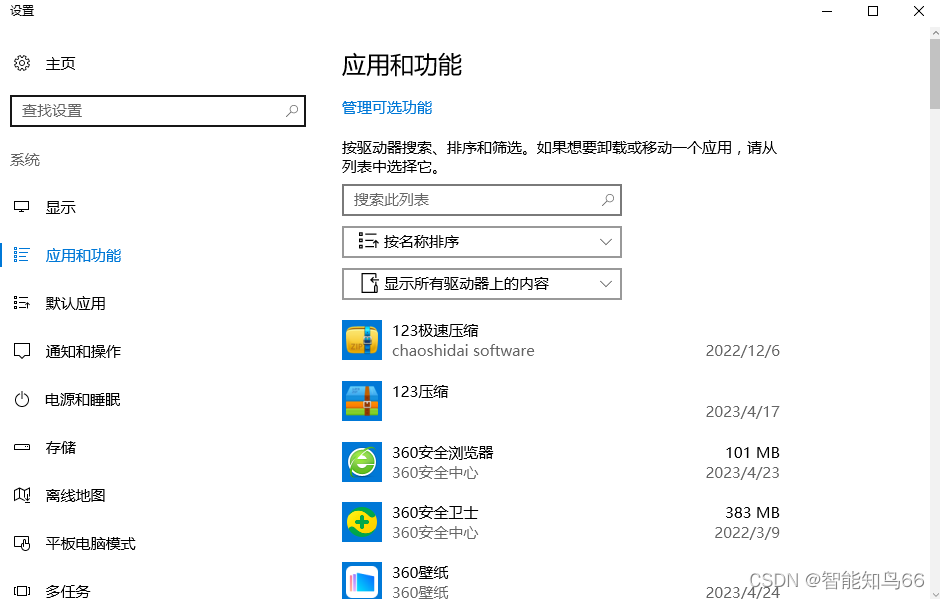This screenshot has width=940, height=599.
Task: Click the vertical scrollbar thumb
Action: click(935, 74)
